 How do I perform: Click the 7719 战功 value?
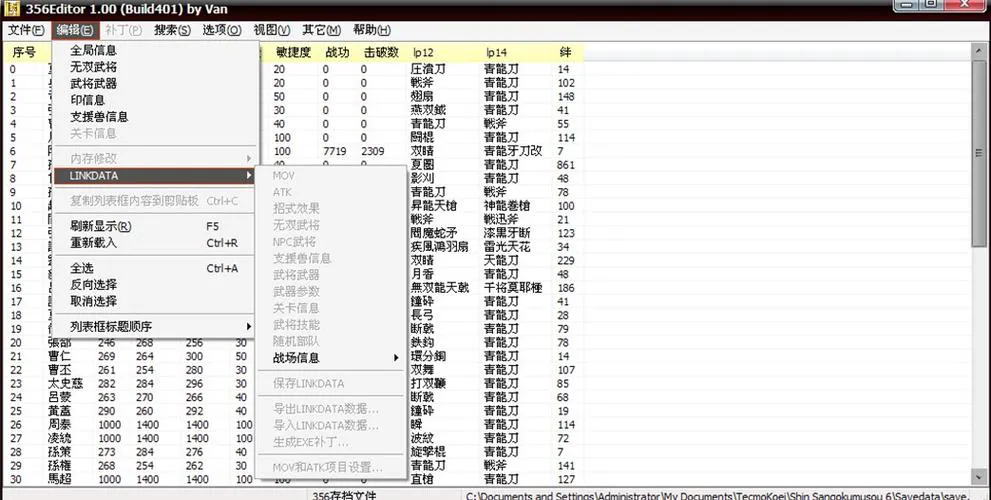334,151
